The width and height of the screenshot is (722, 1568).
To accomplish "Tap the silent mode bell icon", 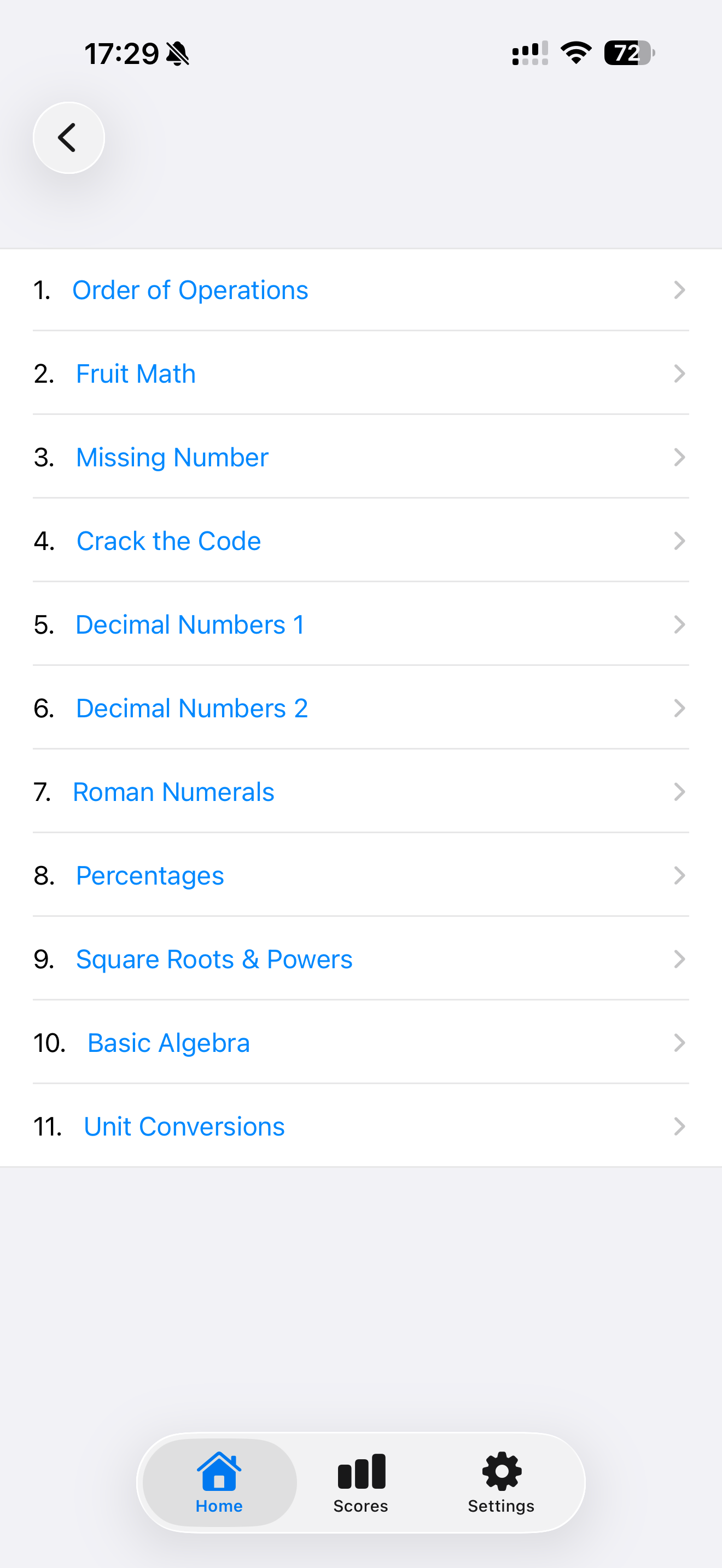I will pyautogui.click(x=178, y=54).
